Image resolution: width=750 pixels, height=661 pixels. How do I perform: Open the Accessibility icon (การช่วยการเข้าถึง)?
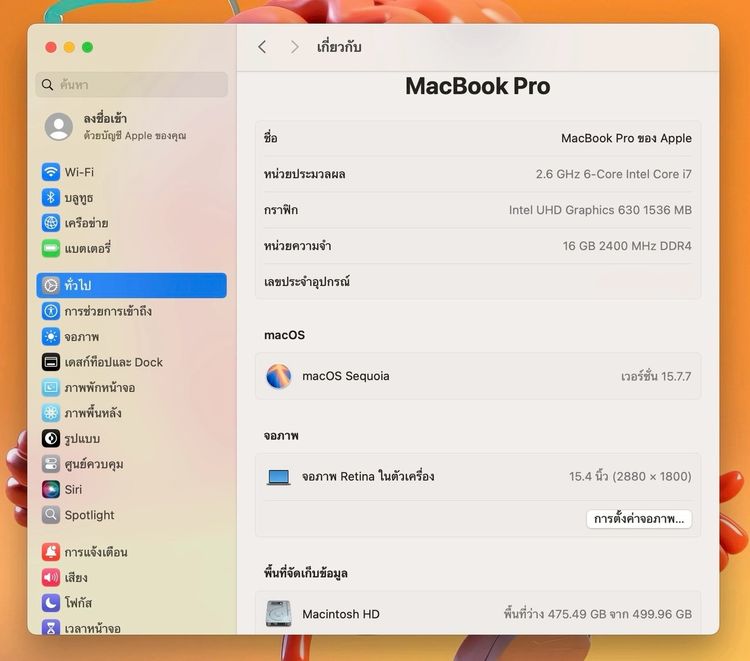(x=51, y=311)
